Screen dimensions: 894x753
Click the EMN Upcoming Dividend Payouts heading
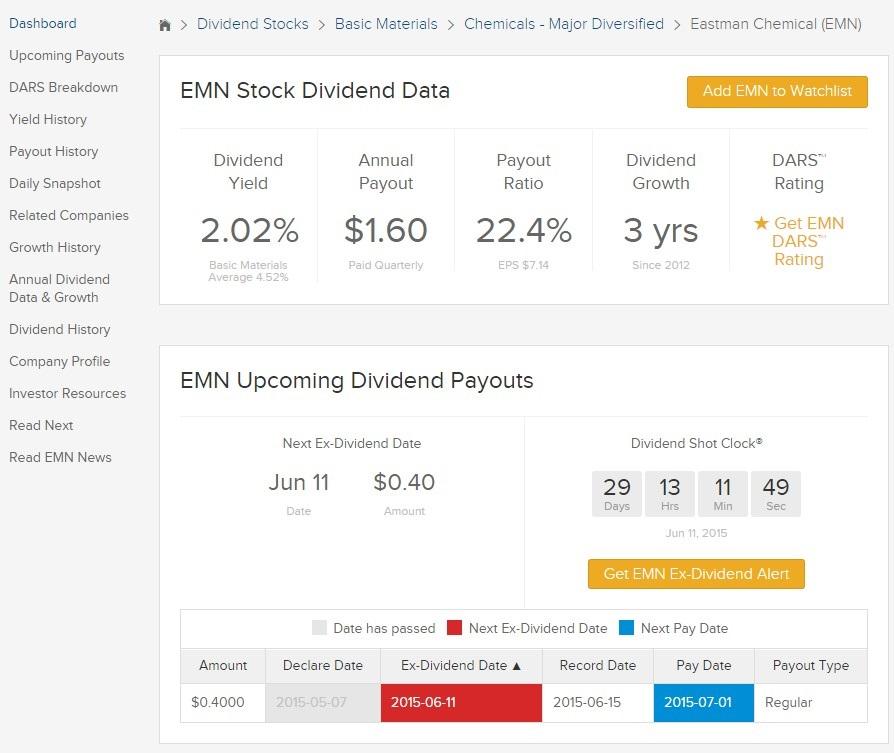tap(357, 380)
